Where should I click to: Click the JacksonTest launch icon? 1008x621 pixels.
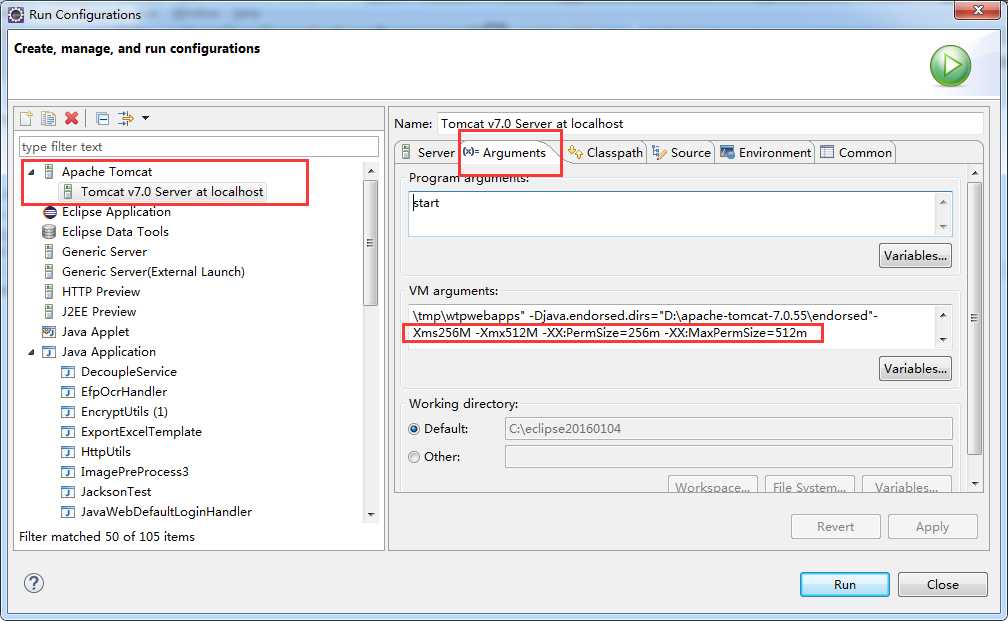coord(68,491)
